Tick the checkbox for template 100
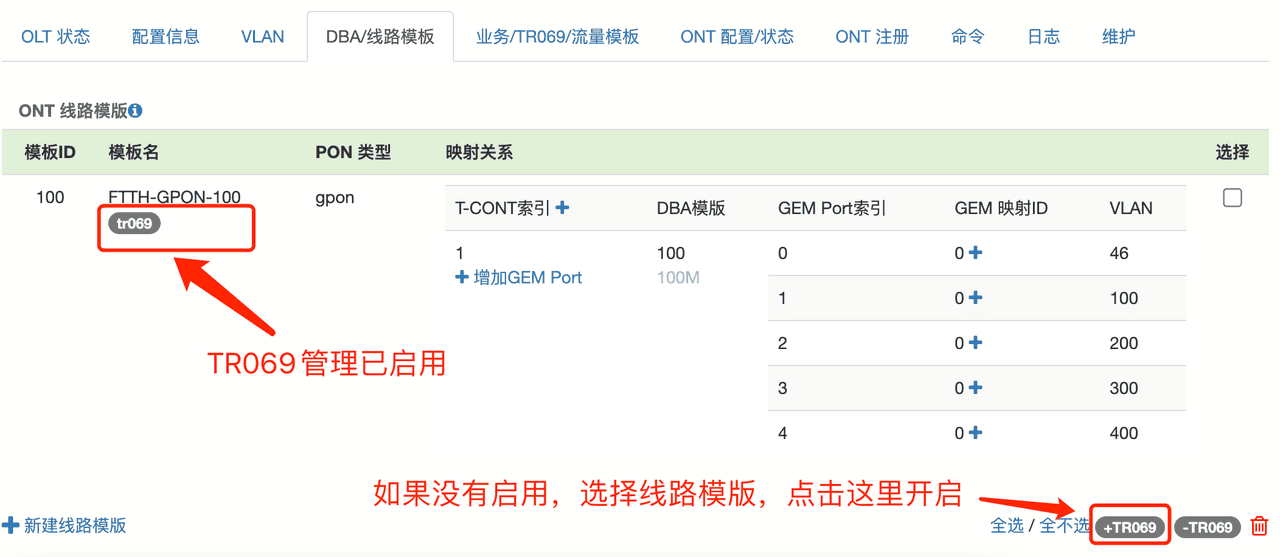 (1232, 198)
